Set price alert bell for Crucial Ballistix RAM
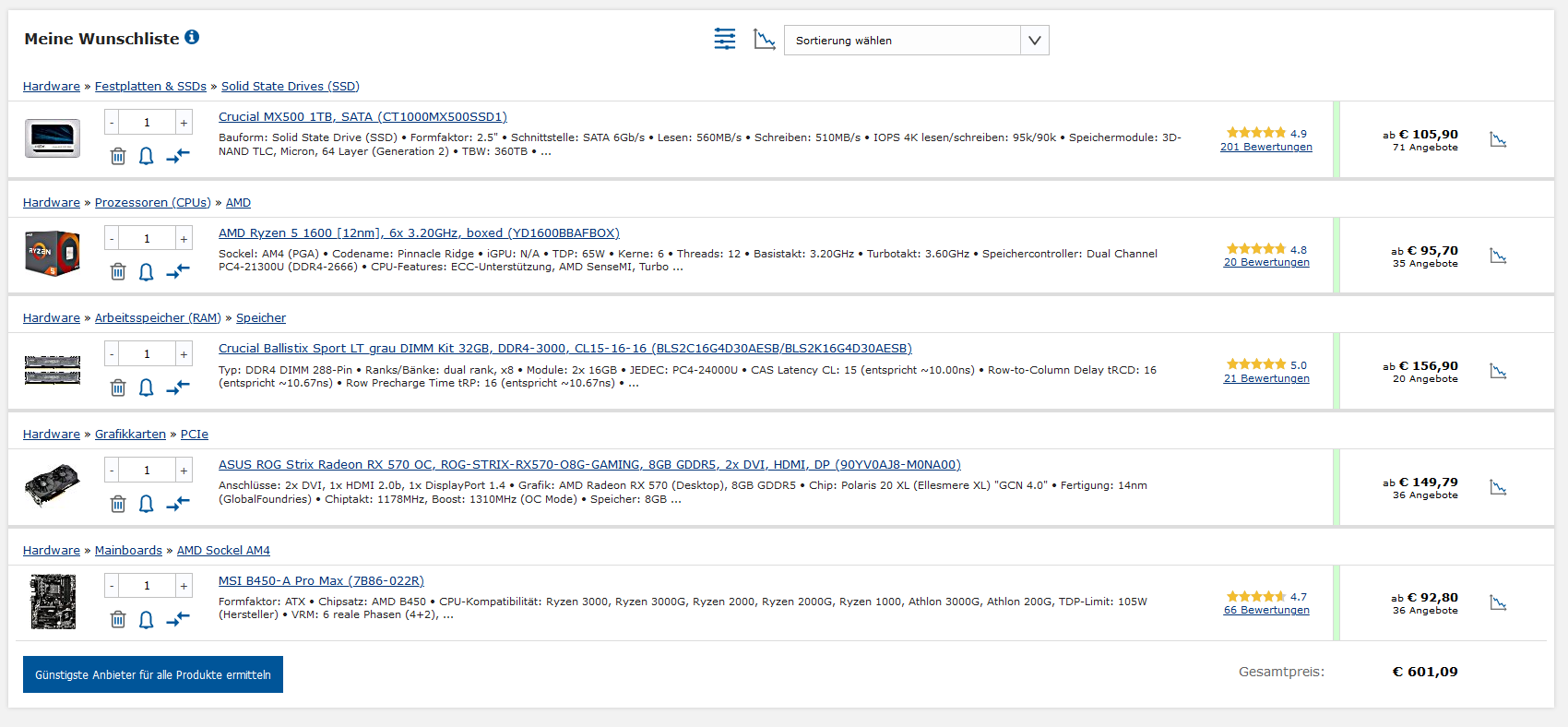 146,387
